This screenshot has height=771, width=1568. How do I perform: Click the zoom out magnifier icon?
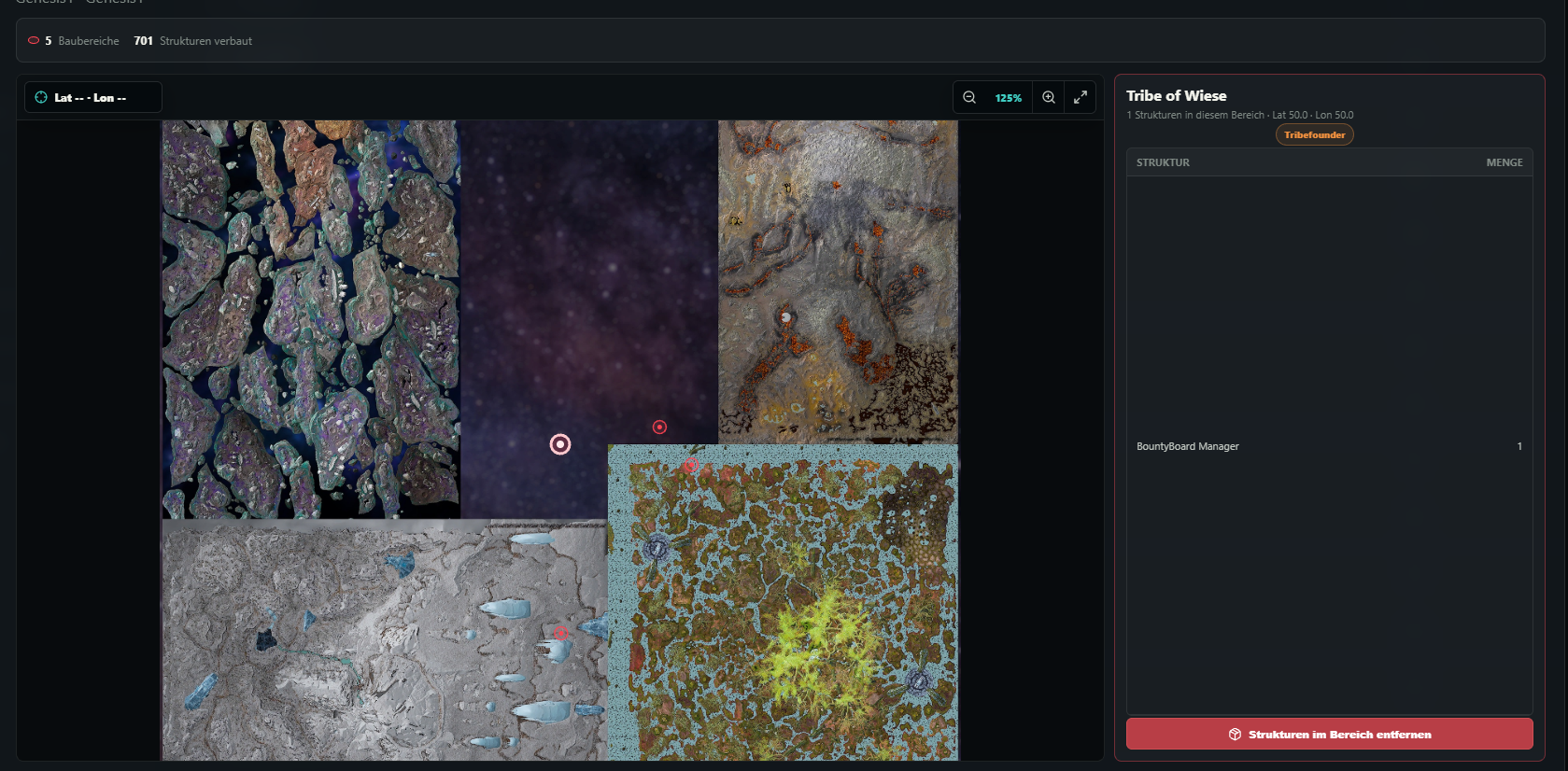pos(969,97)
